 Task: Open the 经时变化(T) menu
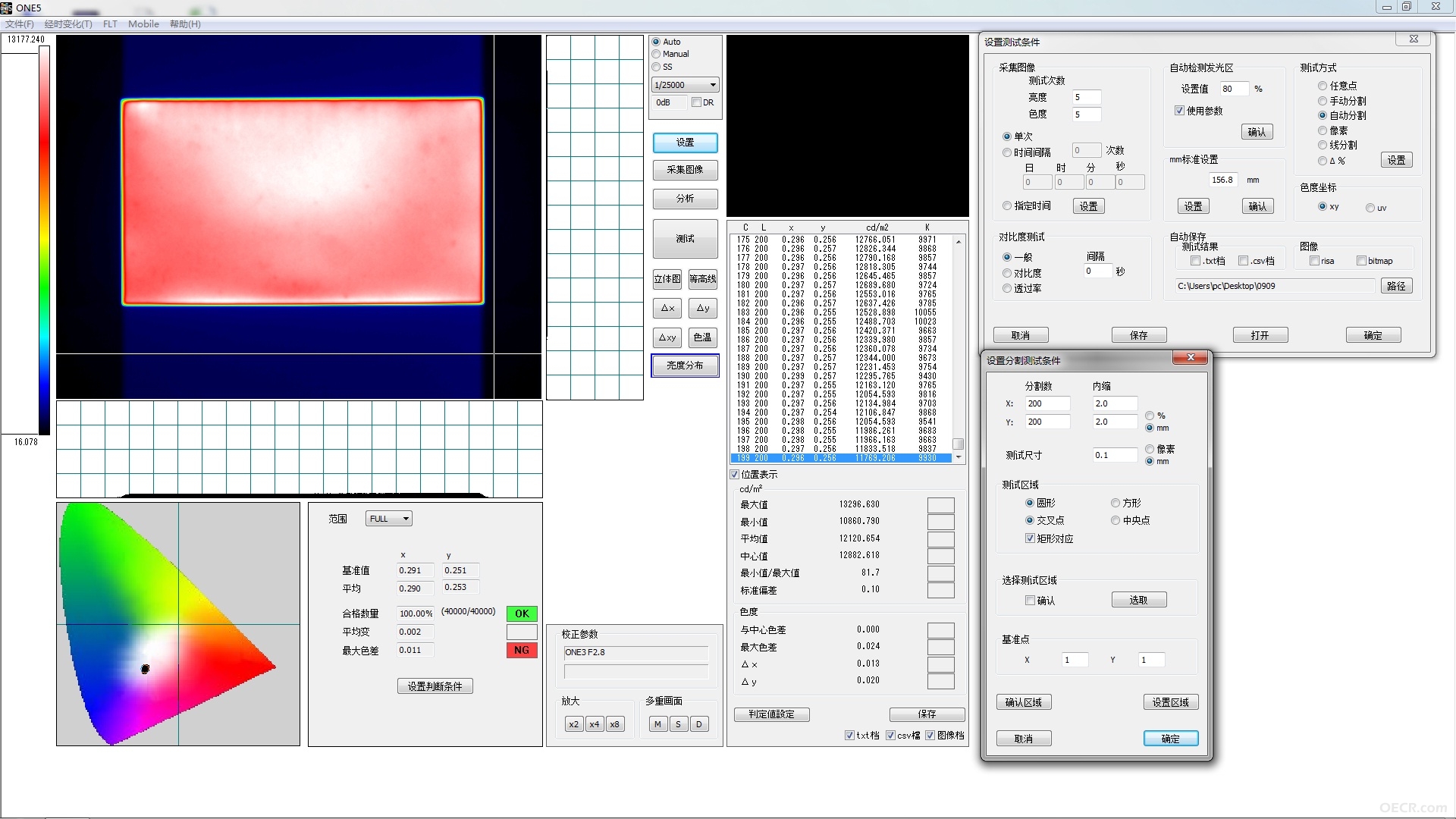click(x=68, y=24)
